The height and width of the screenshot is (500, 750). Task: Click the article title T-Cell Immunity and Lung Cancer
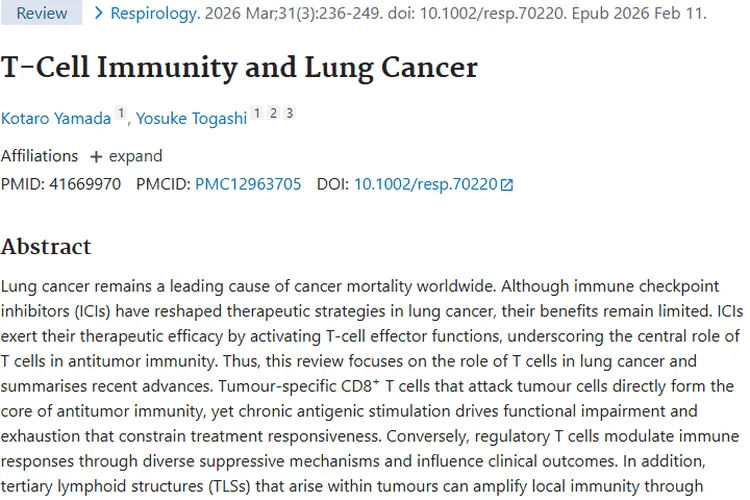click(239, 67)
